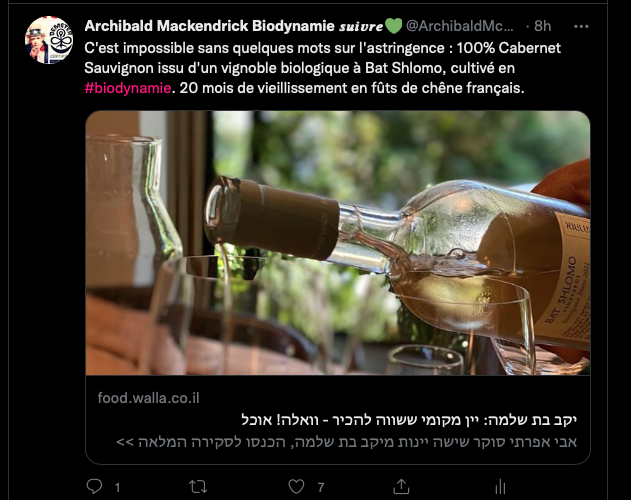Click the author name Archibald Mackendrick Biodynamie
Viewport: 631px width, 500px height.
pyautogui.click(x=209, y=26)
